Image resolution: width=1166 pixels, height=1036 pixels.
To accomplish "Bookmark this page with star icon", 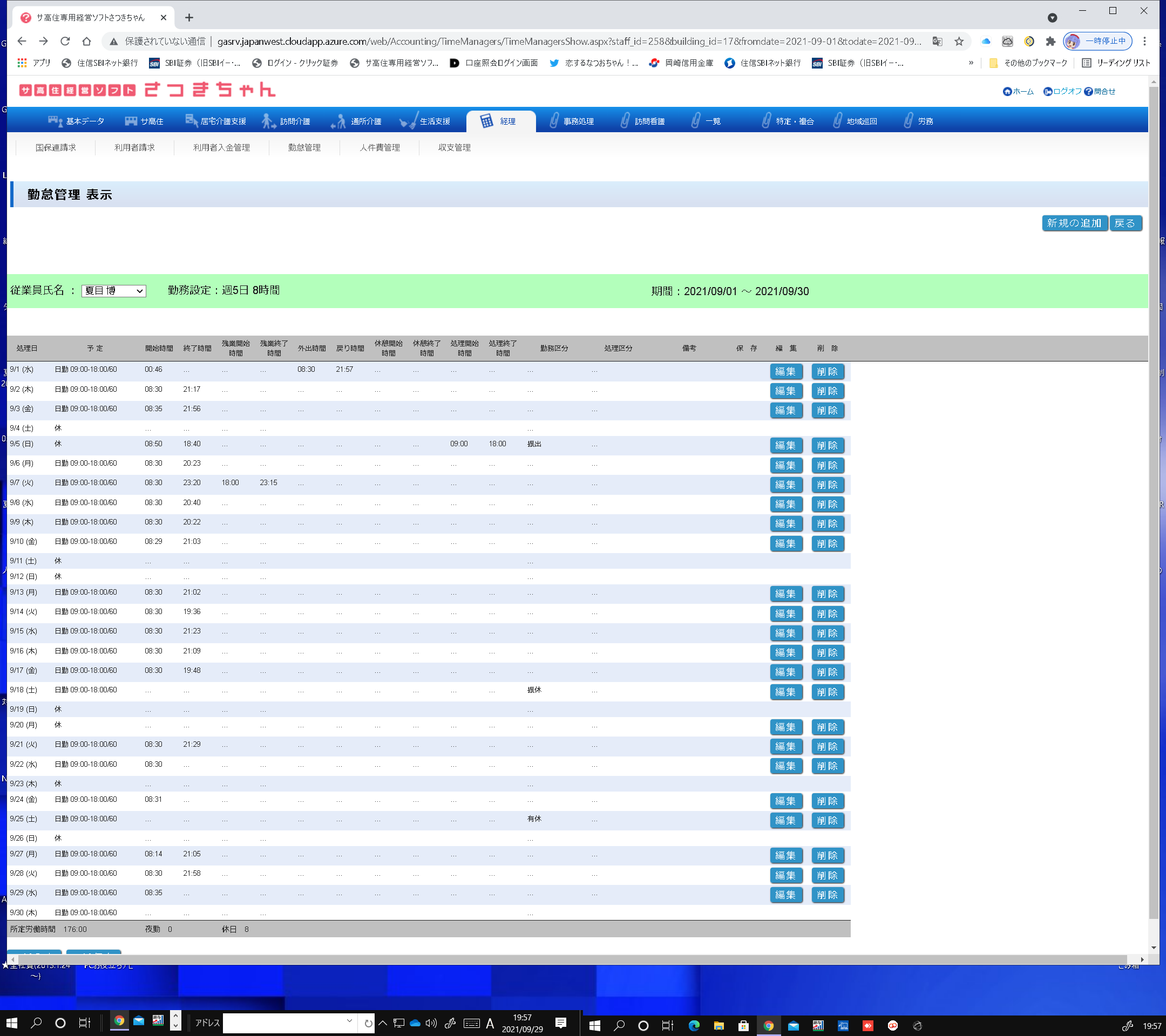I will tap(959, 42).
